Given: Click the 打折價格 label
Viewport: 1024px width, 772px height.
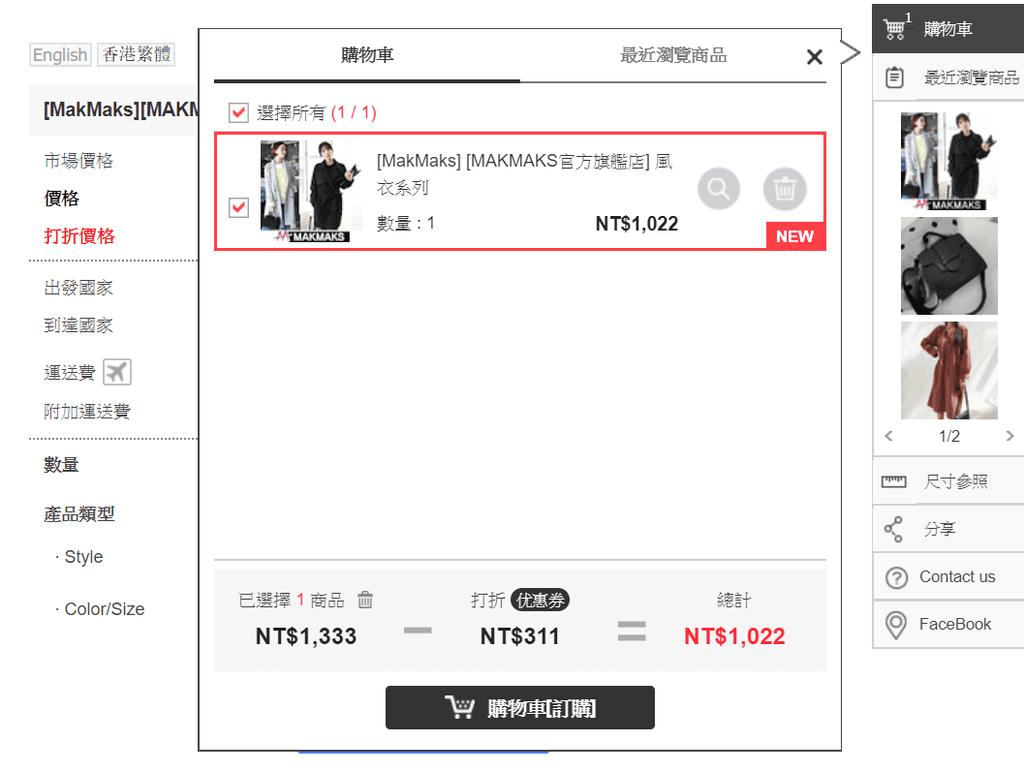Looking at the screenshot, I should [79, 236].
